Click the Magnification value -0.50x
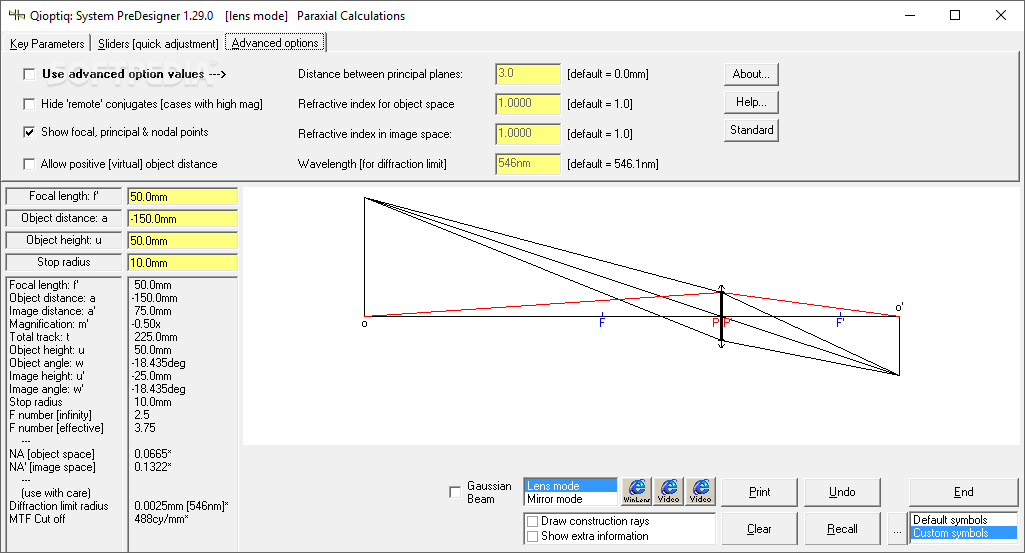This screenshot has width=1025, height=553. tap(146, 324)
